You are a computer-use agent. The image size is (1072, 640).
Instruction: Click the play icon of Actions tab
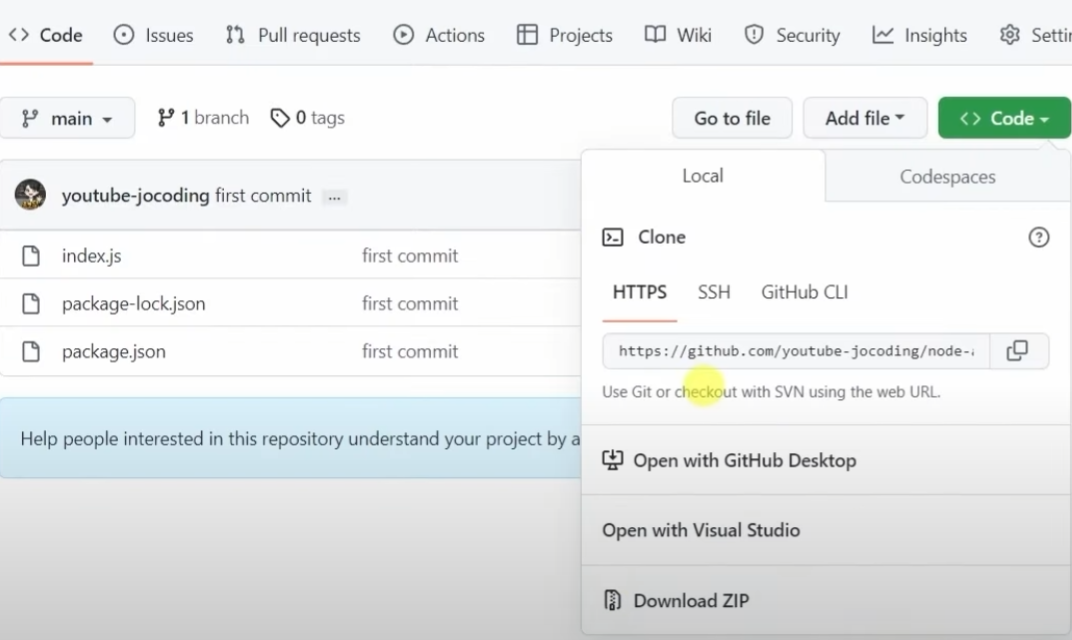coord(403,35)
